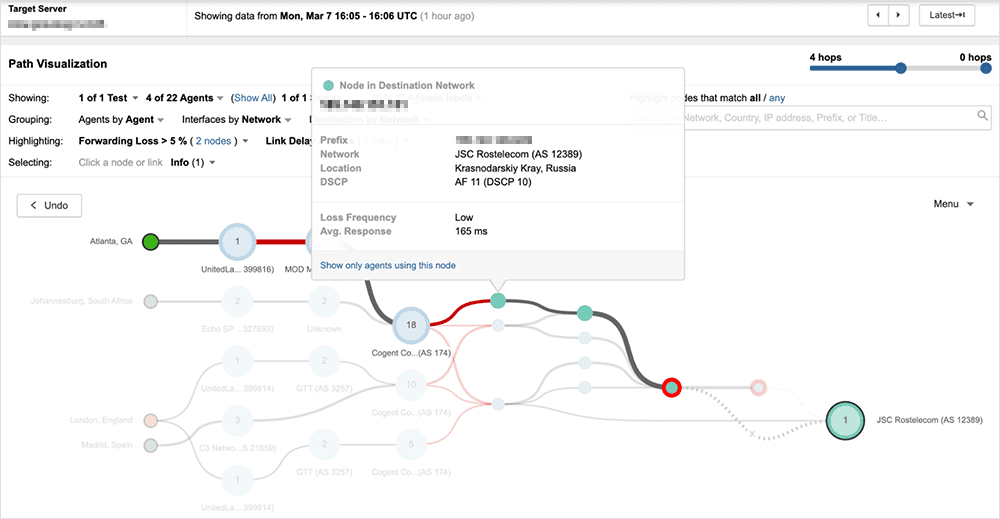The height and width of the screenshot is (519, 1000).
Task: Select the JSC Rostelecom destination node
Action: (x=845, y=421)
